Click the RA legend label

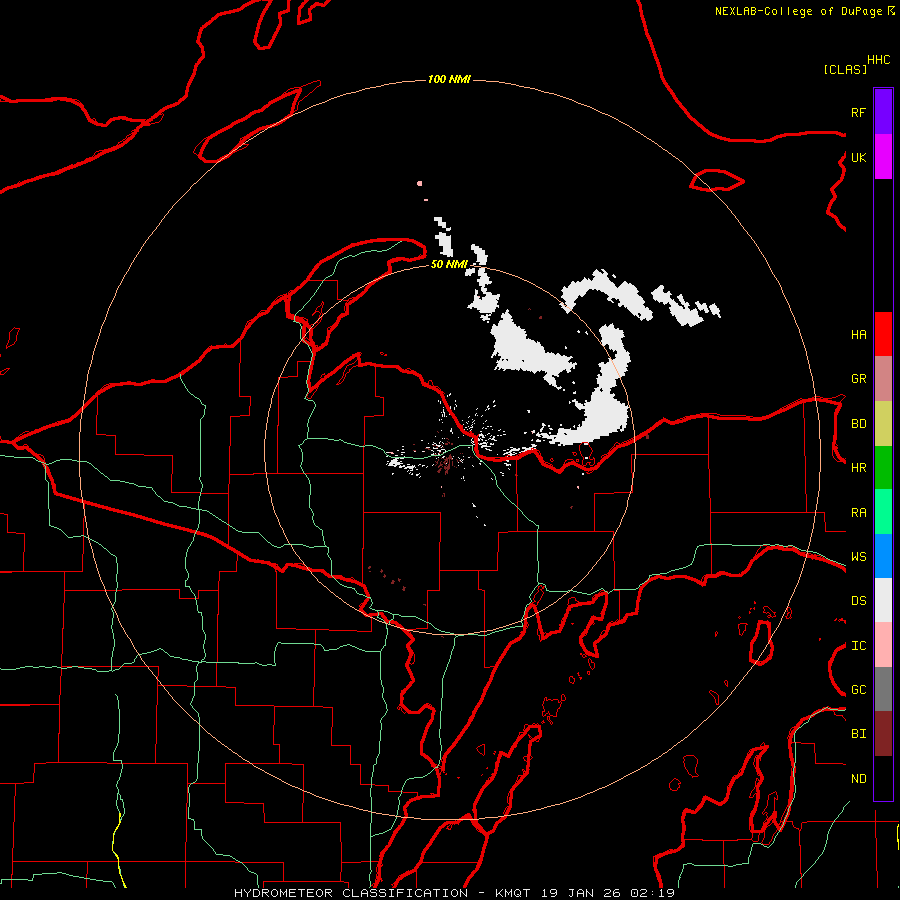(858, 513)
